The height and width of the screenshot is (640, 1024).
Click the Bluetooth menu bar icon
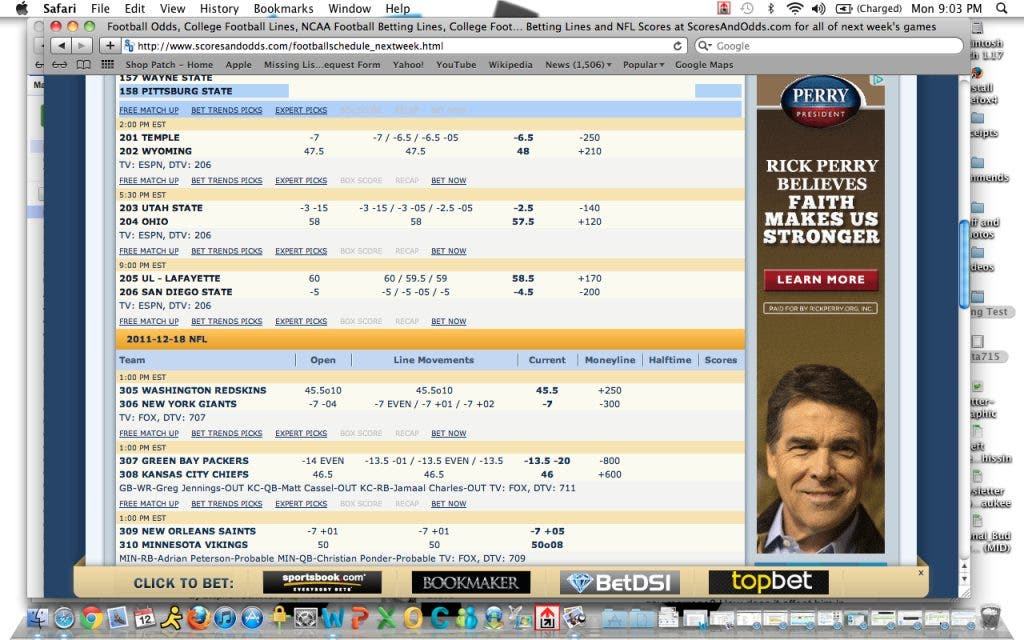(x=771, y=8)
